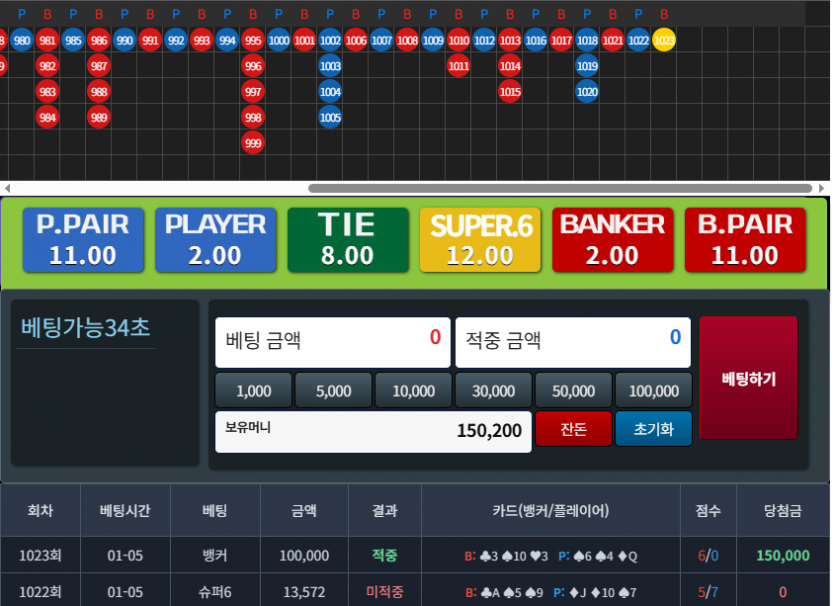Select the 50,000 chip value

[x=573, y=390]
